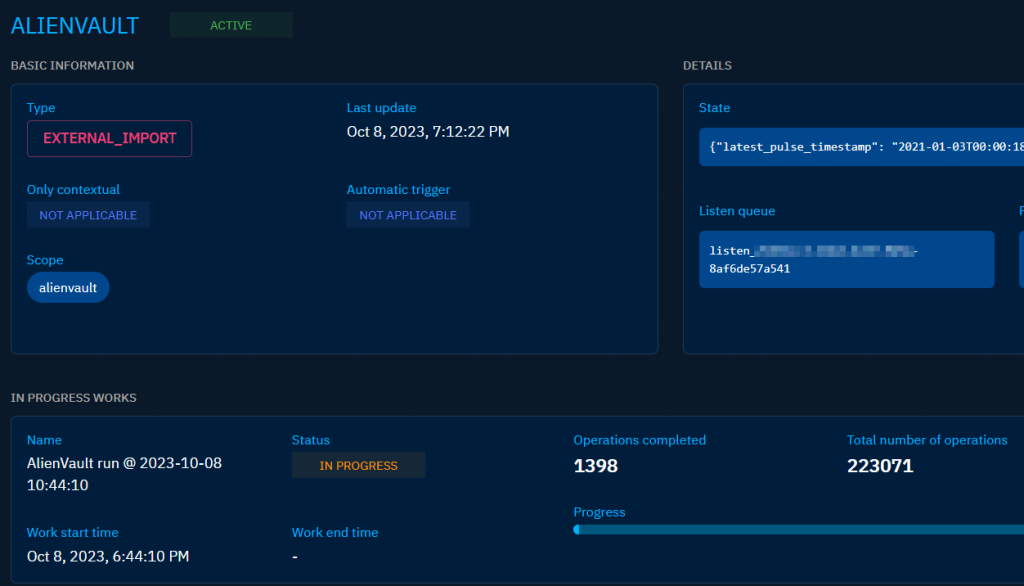1024x586 pixels.
Task: Click the alienvault scope chip
Action: (68, 287)
